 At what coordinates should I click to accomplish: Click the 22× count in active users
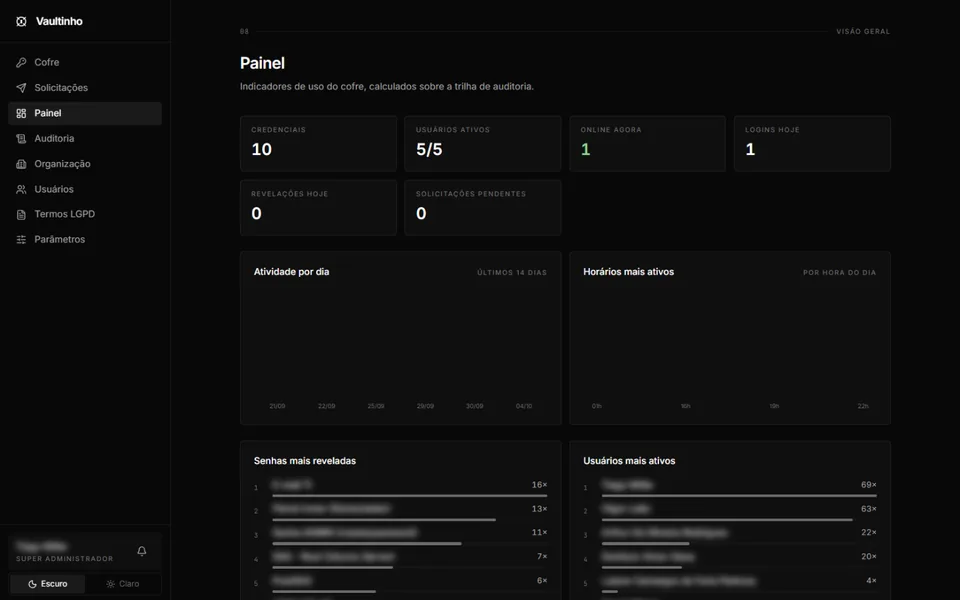click(x=869, y=533)
